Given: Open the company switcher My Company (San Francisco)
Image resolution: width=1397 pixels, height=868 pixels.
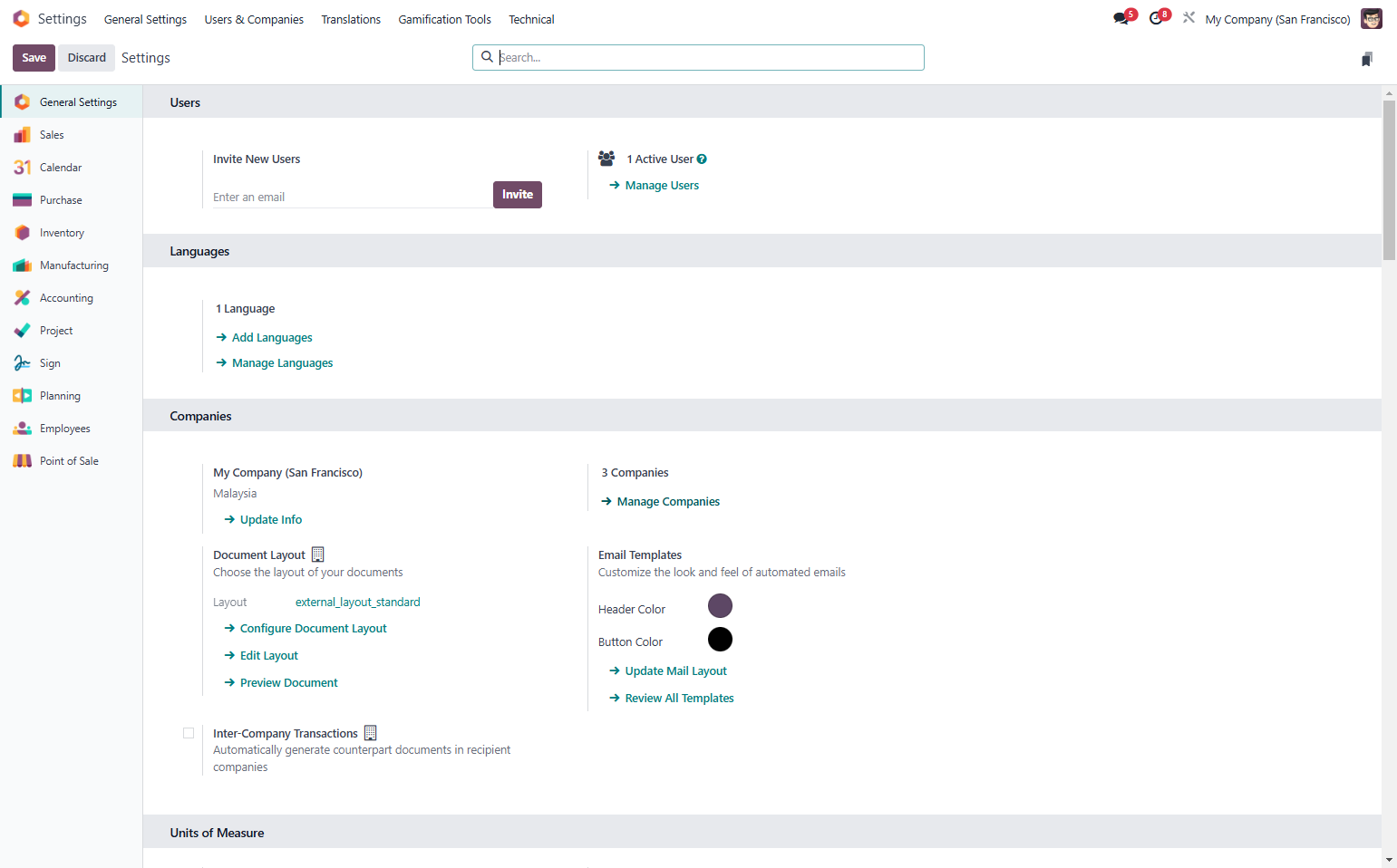Looking at the screenshot, I should 1277,19.
